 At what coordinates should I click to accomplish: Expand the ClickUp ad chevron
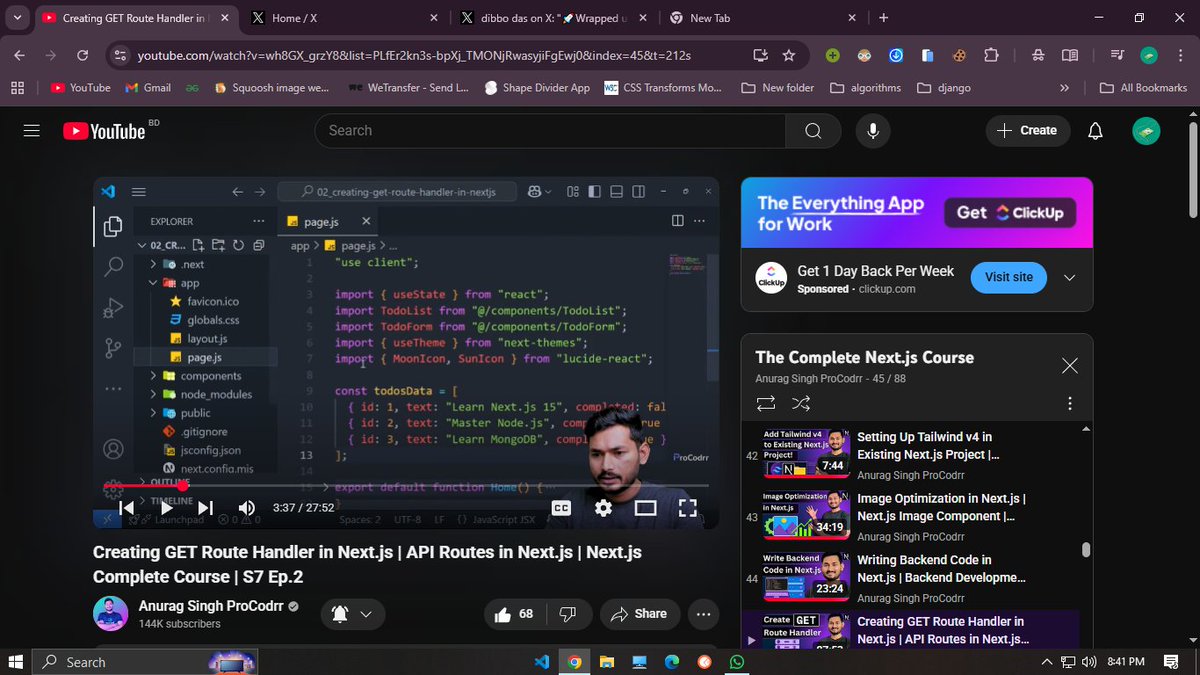tap(1069, 278)
